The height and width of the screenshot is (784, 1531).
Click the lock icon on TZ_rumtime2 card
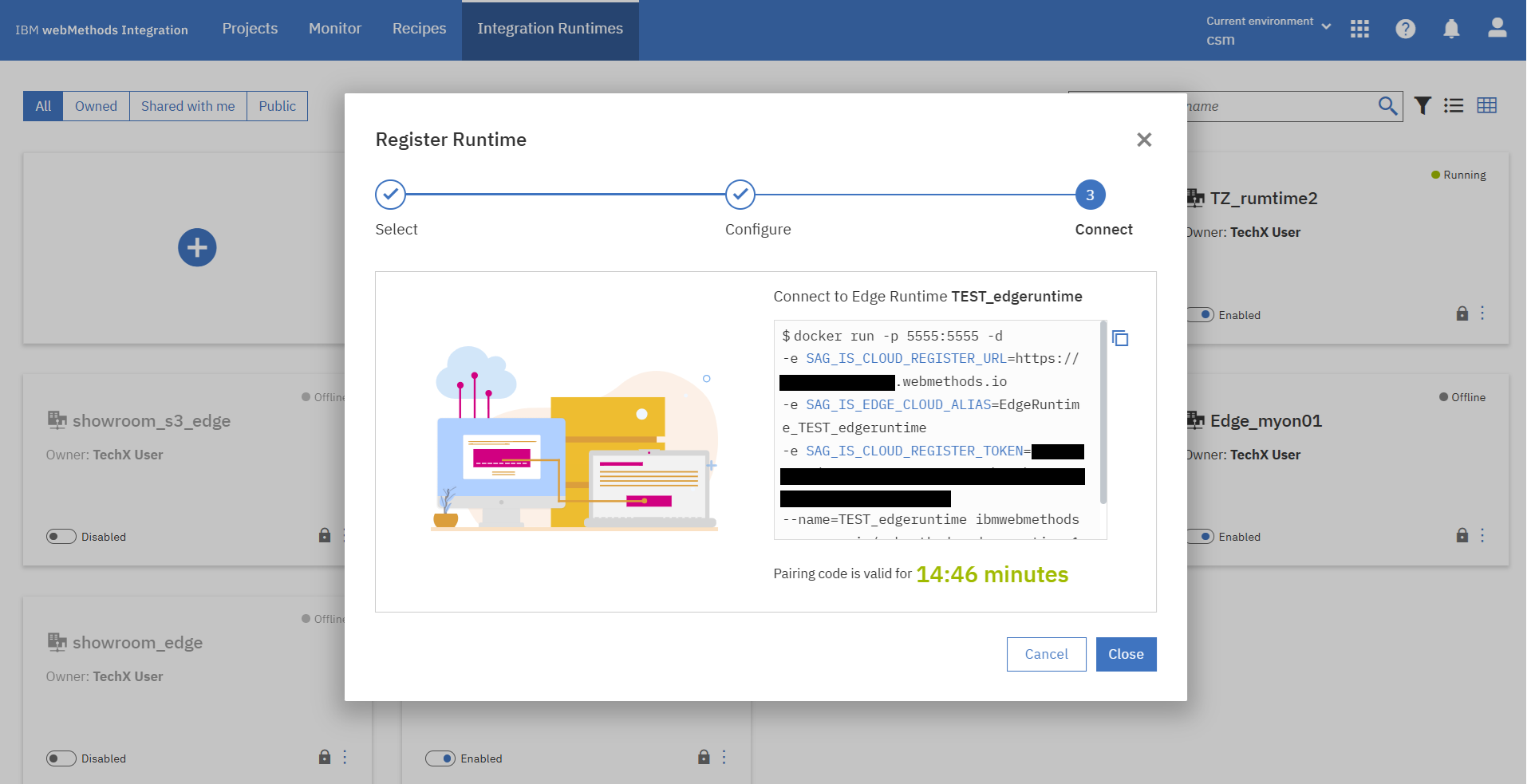[1462, 313]
